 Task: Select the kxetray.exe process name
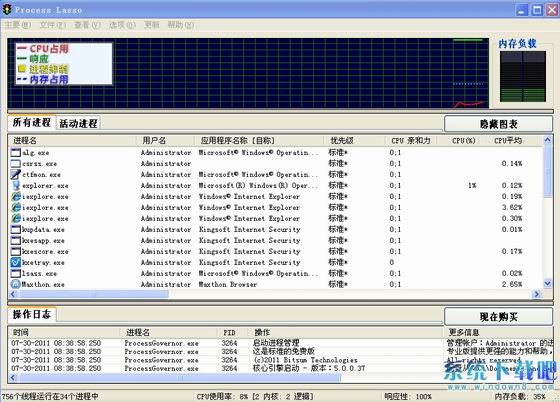click(x=43, y=262)
